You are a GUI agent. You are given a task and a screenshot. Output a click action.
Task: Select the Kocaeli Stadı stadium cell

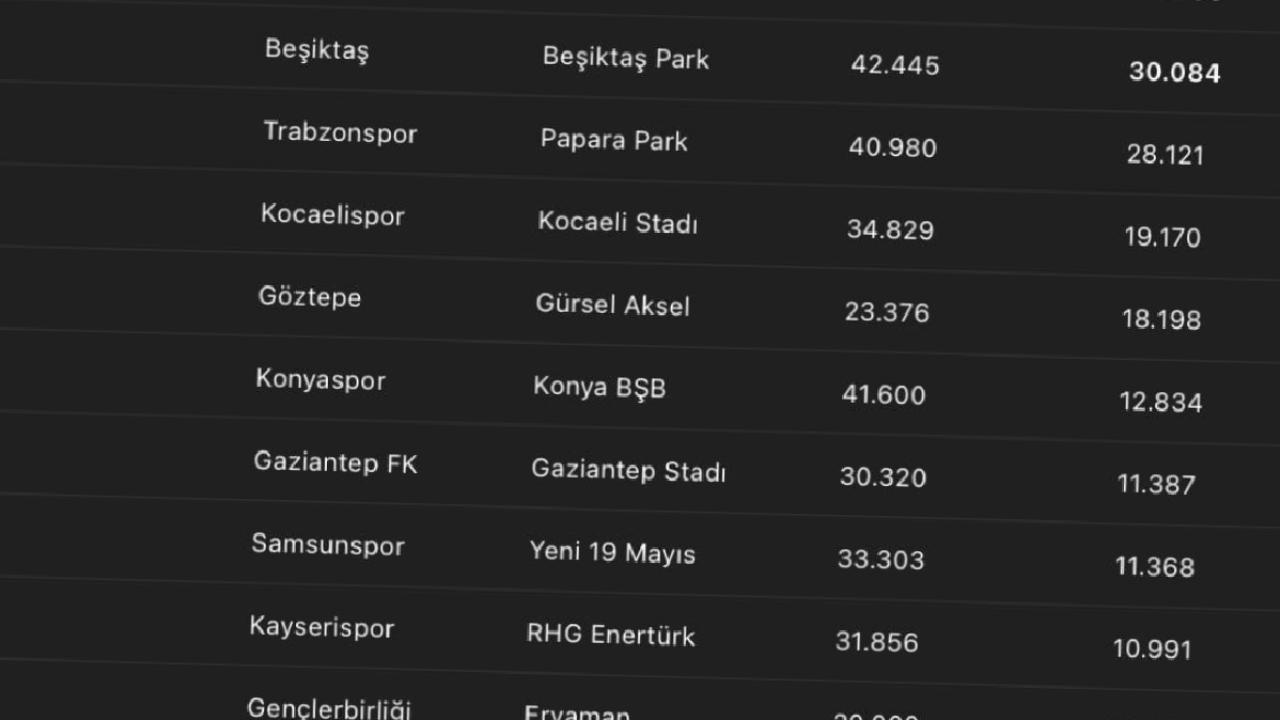coord(617,222)
